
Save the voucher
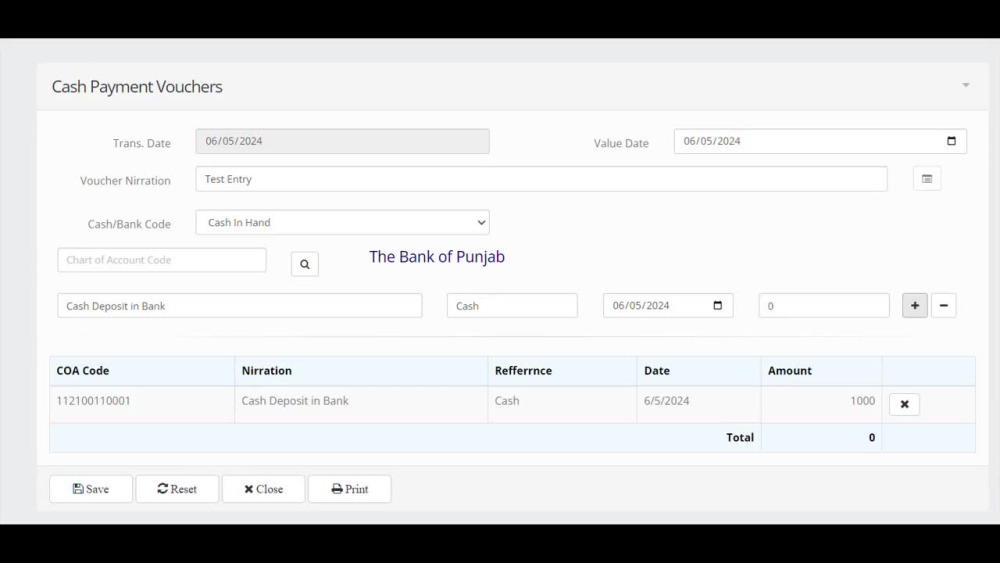(x=91, y=489)
